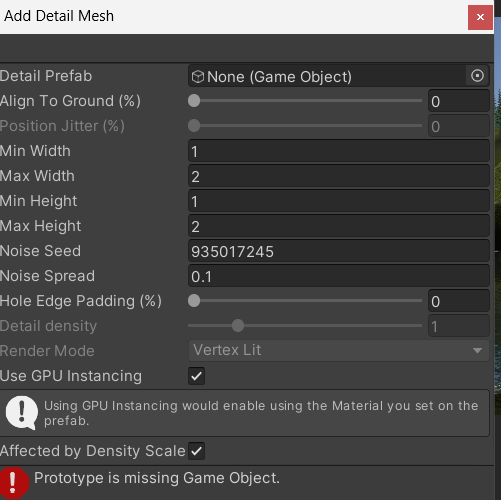The width and height of the screenshot is (501, 500).
Task: Open the Render Mode dropdown
Action: [x=339, y=351]
